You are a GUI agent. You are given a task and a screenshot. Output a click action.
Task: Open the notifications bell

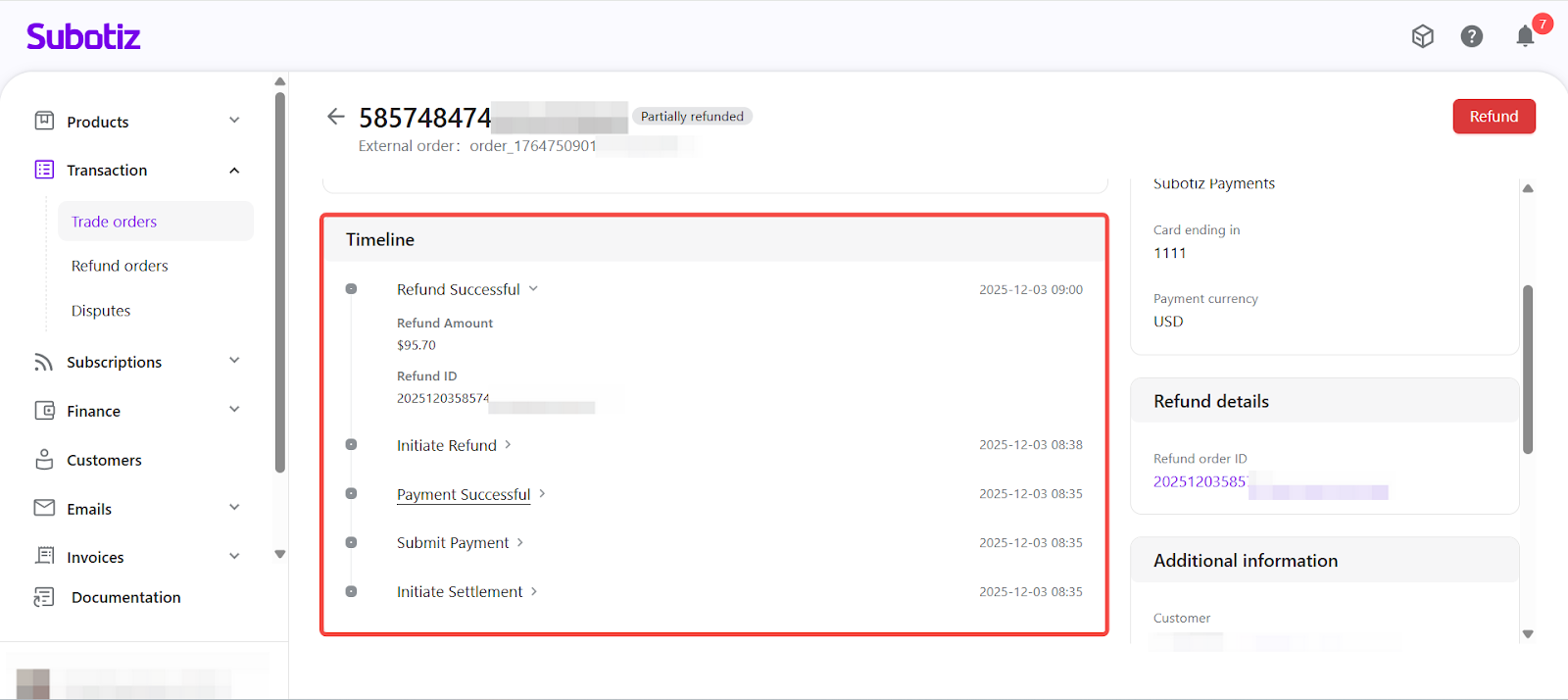point(1525,37)
